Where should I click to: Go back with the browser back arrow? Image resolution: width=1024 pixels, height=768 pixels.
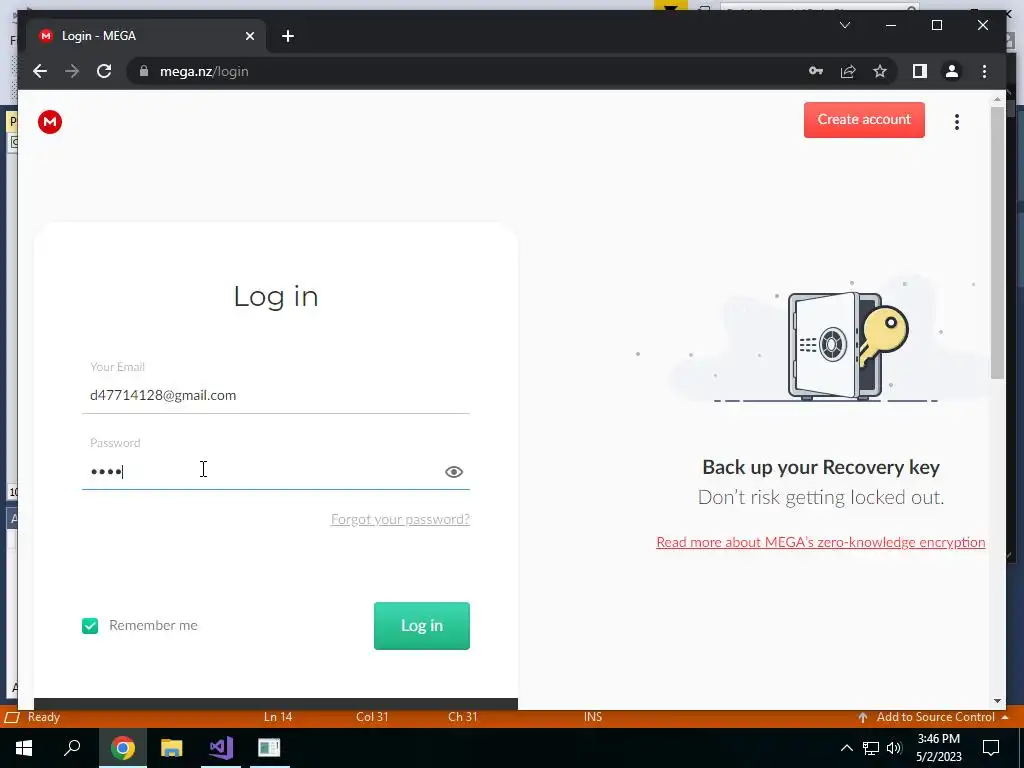[40, 71]
